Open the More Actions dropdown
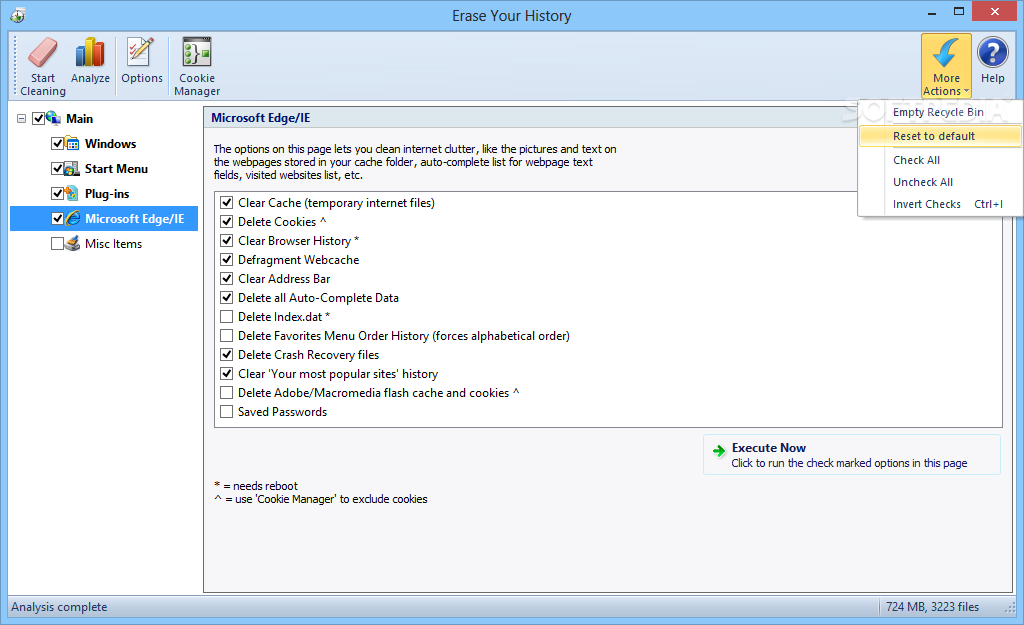The image size is (1024, 625). pos(946,67)
